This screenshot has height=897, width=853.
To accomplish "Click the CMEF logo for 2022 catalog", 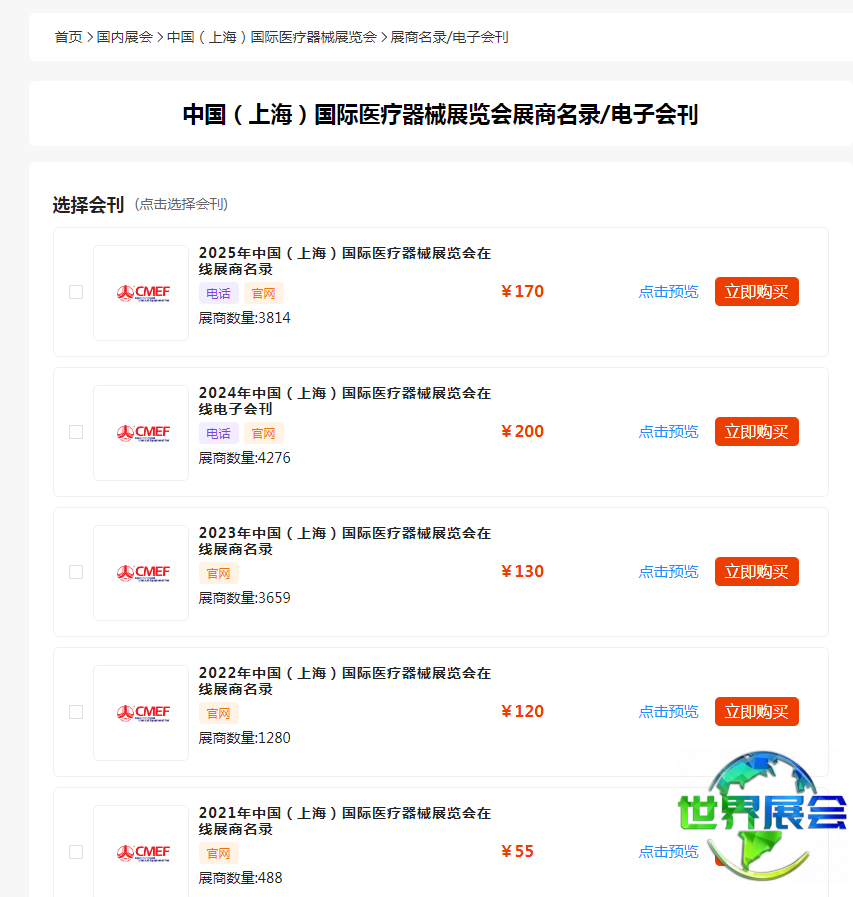I will tap(141, 713).
